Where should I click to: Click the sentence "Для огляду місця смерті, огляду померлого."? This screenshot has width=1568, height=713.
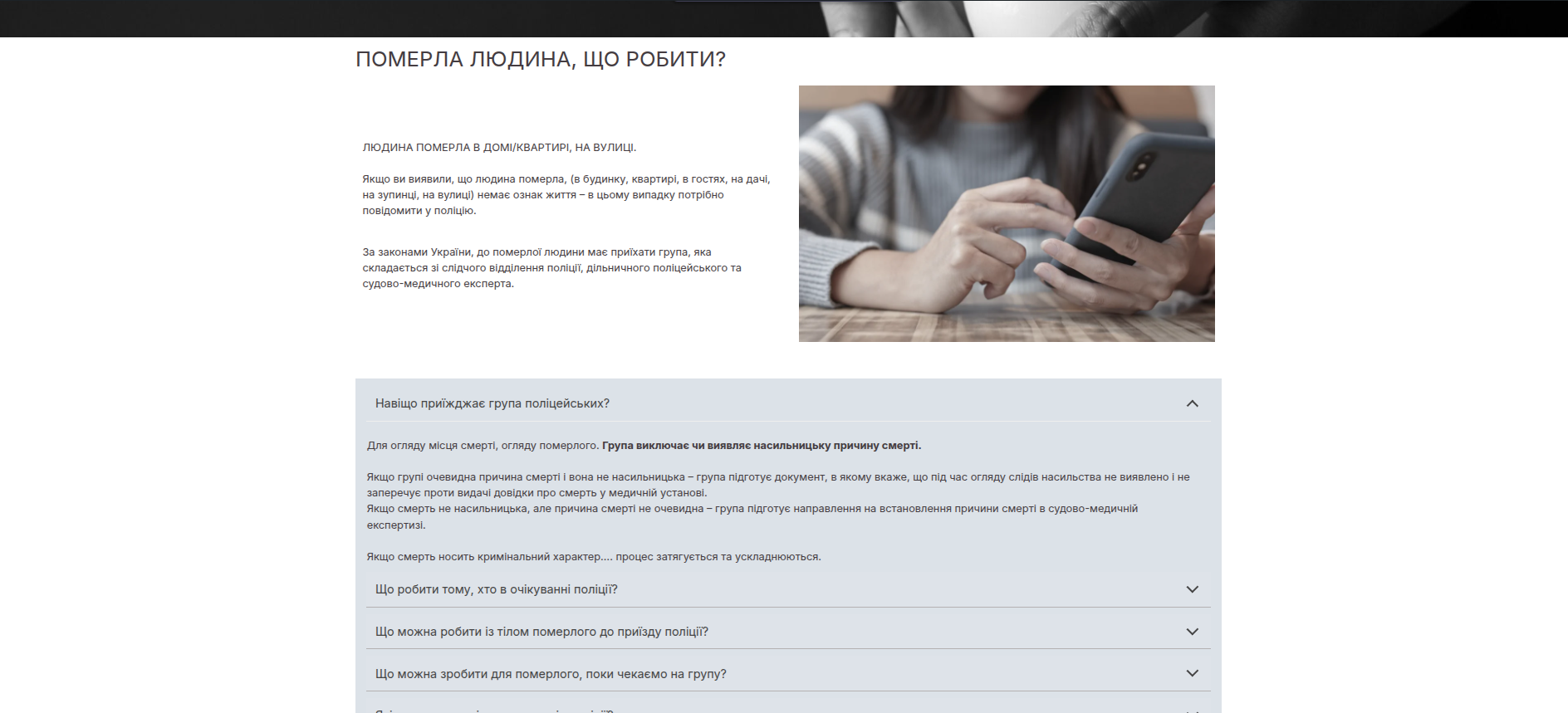pyautogui.click(x=483, y=446)
